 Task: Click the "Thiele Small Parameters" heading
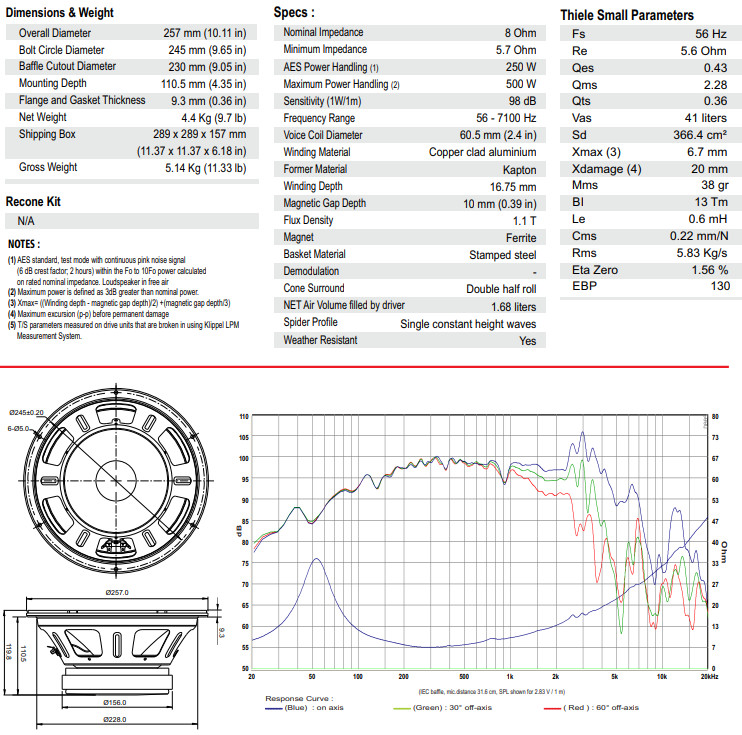627,16
